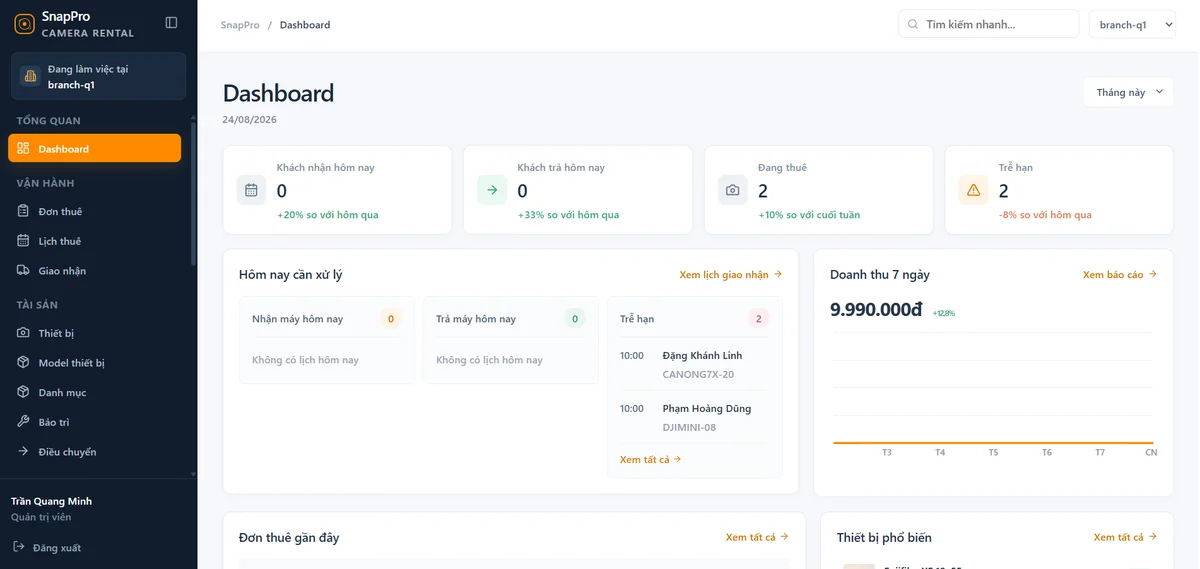
Task: Click the branch building icon
Action: pyautogui.click(x=30, y=76)
